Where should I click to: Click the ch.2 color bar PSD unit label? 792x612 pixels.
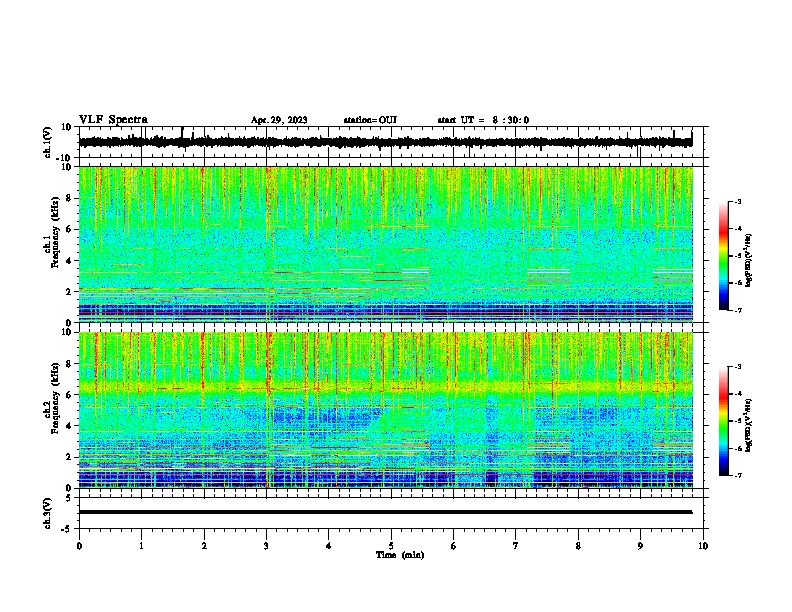[x=748, y=425]
